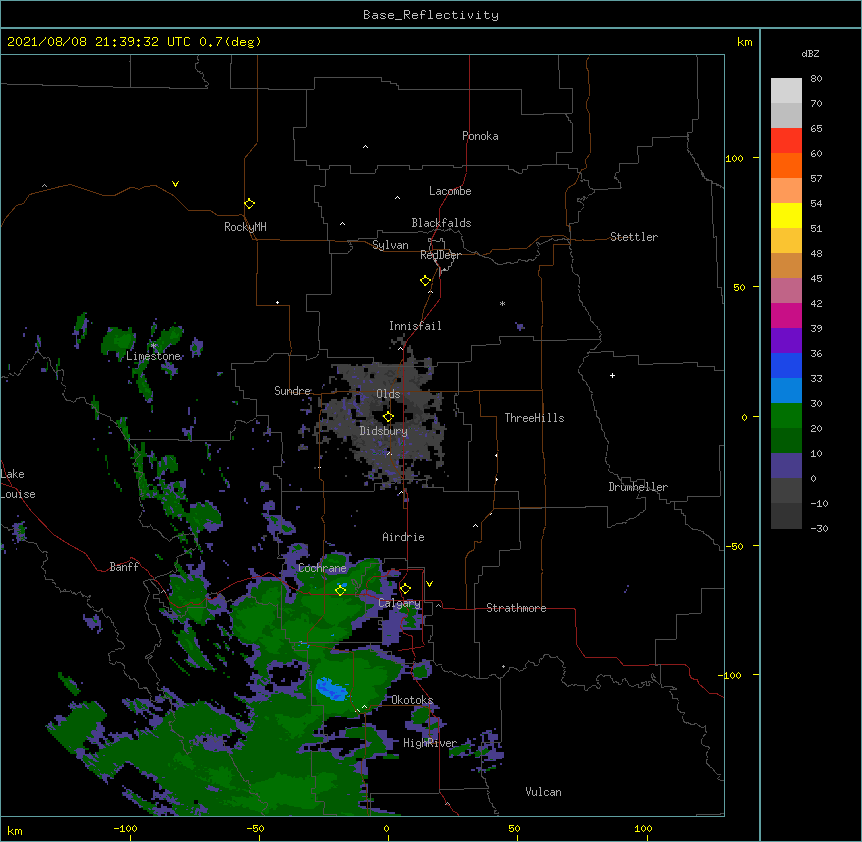Click the yellow diamond marker below RedDeer

click(x=425, y=281)
